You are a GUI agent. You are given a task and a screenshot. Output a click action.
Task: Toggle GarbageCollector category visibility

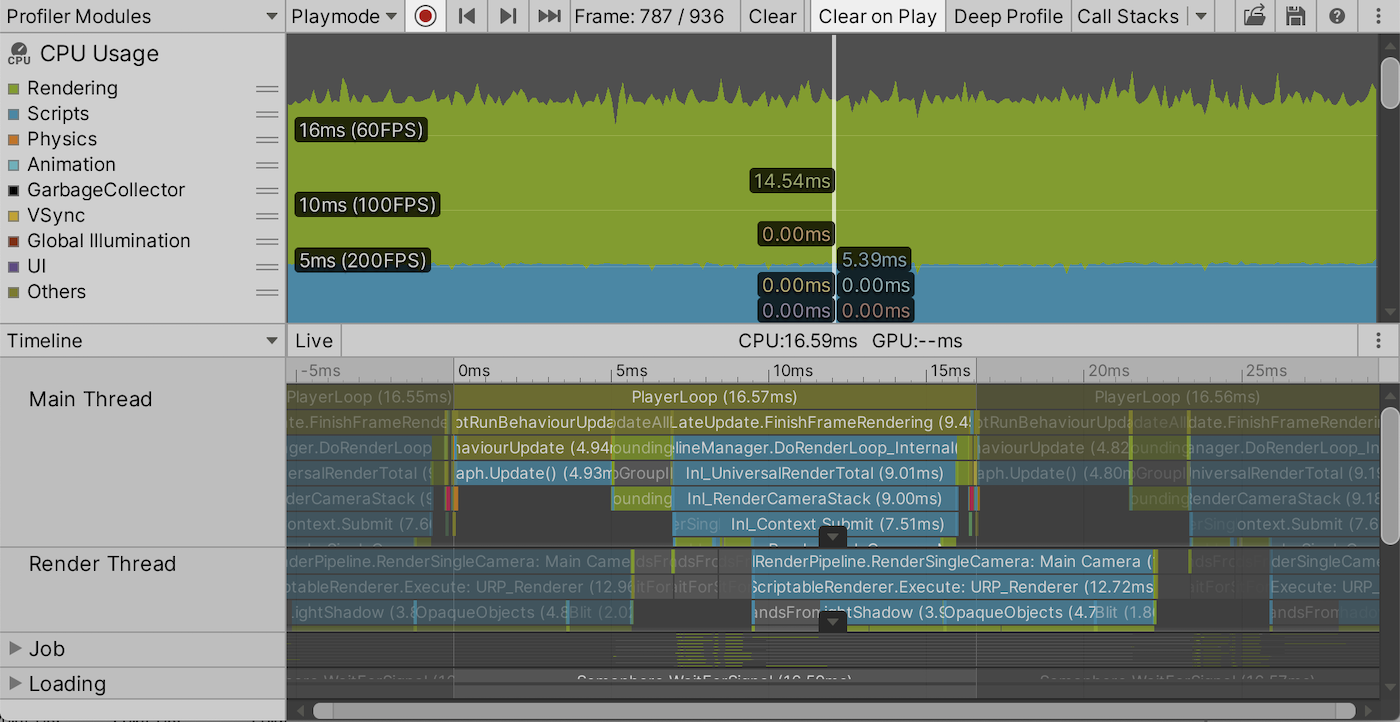(x=13, y=191)
